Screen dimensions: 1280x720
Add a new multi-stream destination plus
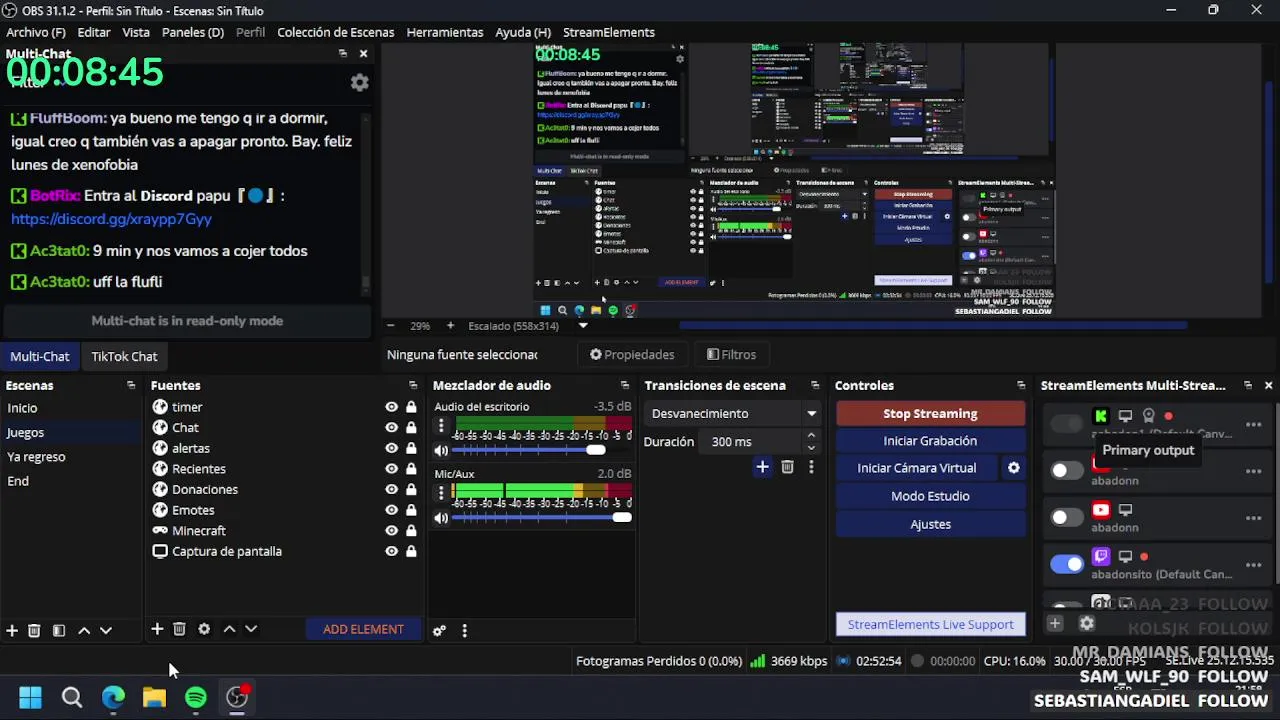[x=1054, y=623]
